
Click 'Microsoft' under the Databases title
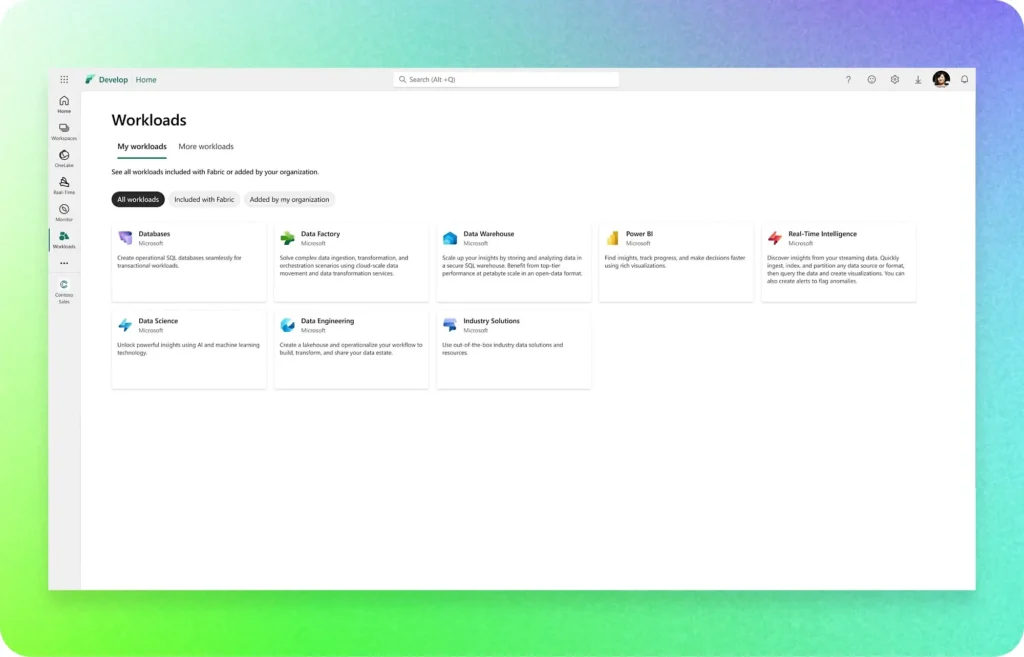point(151,244)
